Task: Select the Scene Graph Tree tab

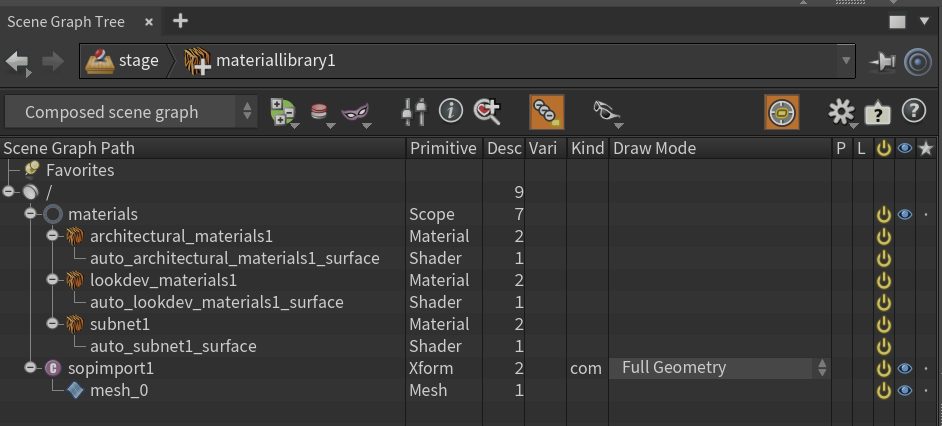Action: [x=66, y=22]
